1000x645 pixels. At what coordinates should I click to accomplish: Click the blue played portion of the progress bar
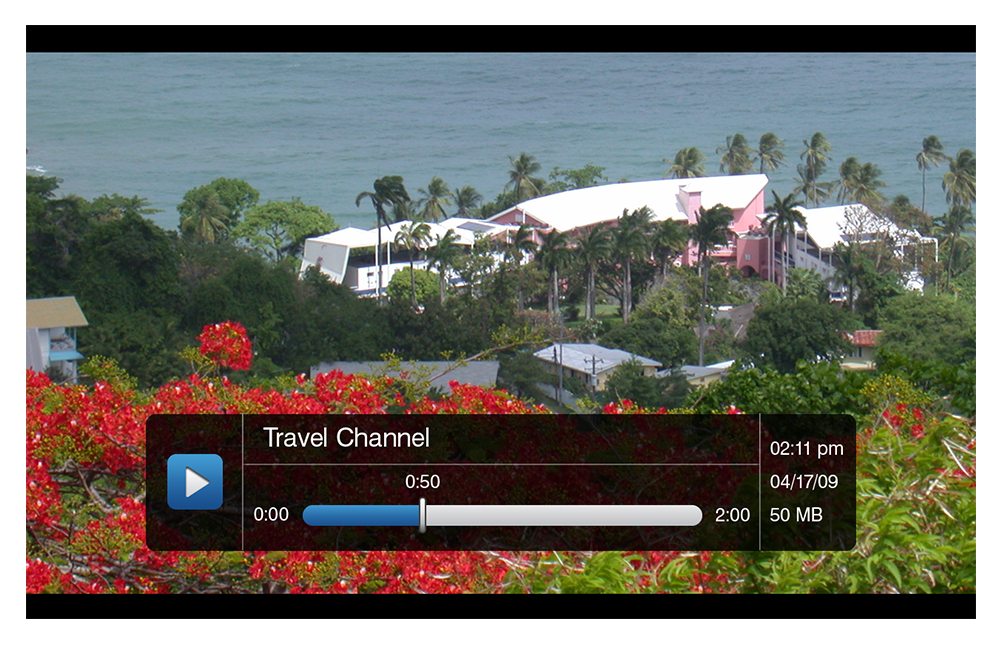tap(360, 515)
